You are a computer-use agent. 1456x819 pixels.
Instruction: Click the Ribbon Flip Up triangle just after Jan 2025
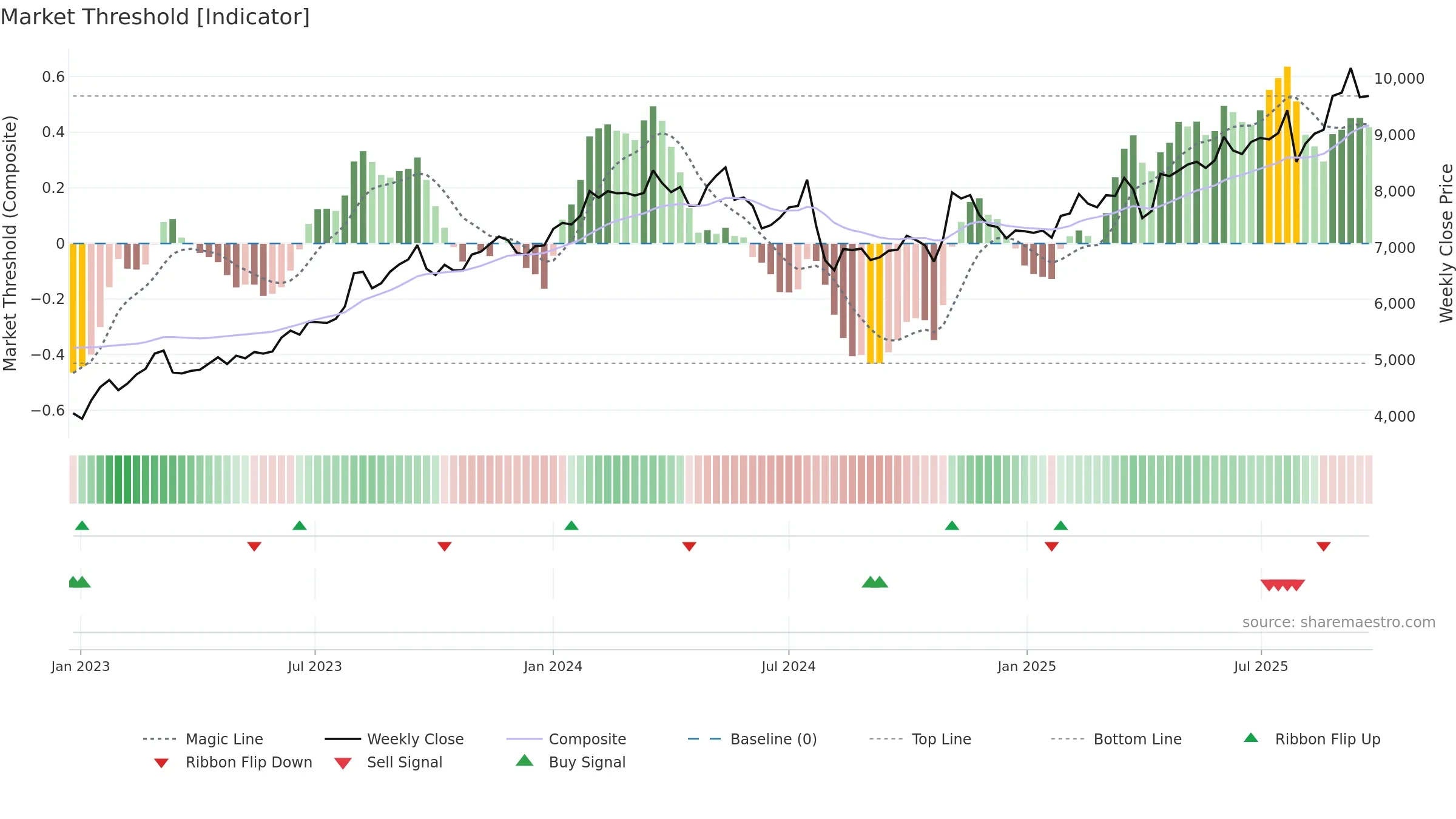[1060, 525]
